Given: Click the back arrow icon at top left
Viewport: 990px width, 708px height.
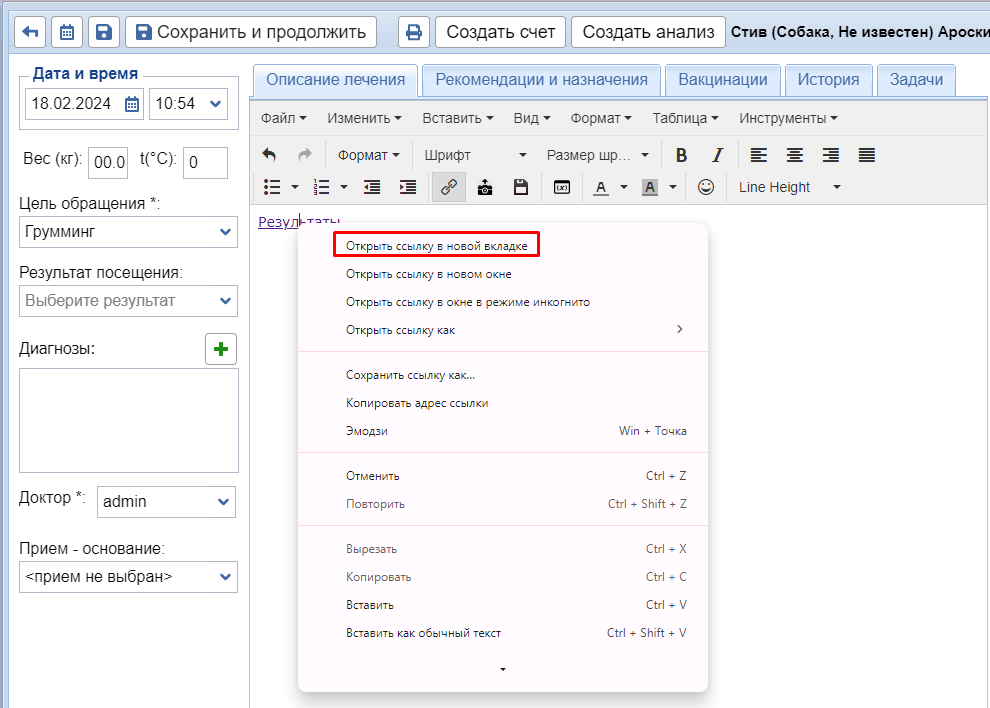Looking at the screenshot, I should [x=29, y=32].
